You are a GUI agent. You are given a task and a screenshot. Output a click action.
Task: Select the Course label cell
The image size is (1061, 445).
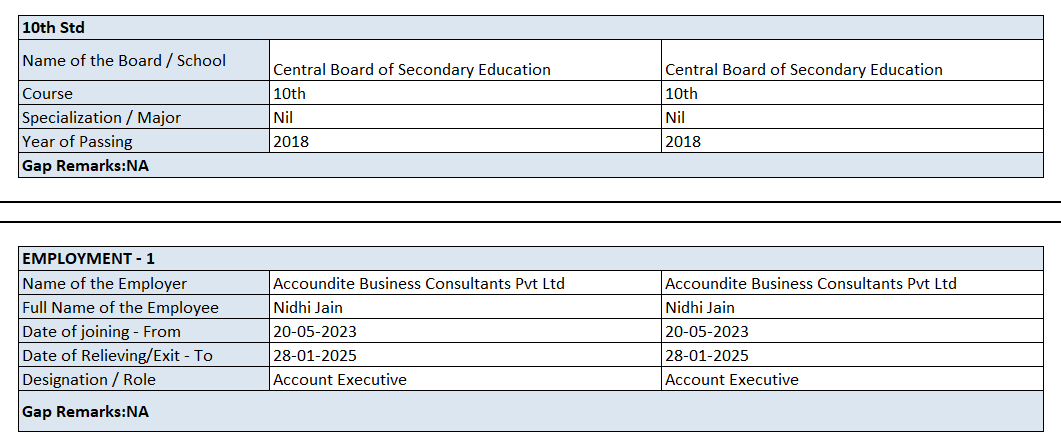coord(48,94)
